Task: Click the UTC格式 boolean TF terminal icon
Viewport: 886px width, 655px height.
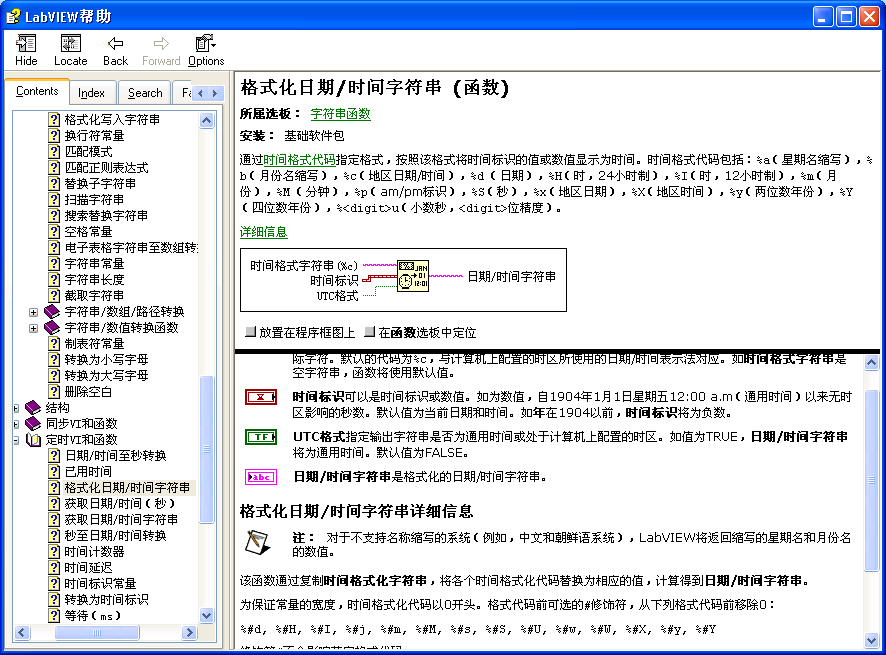Action: click(x=261, y=437)
